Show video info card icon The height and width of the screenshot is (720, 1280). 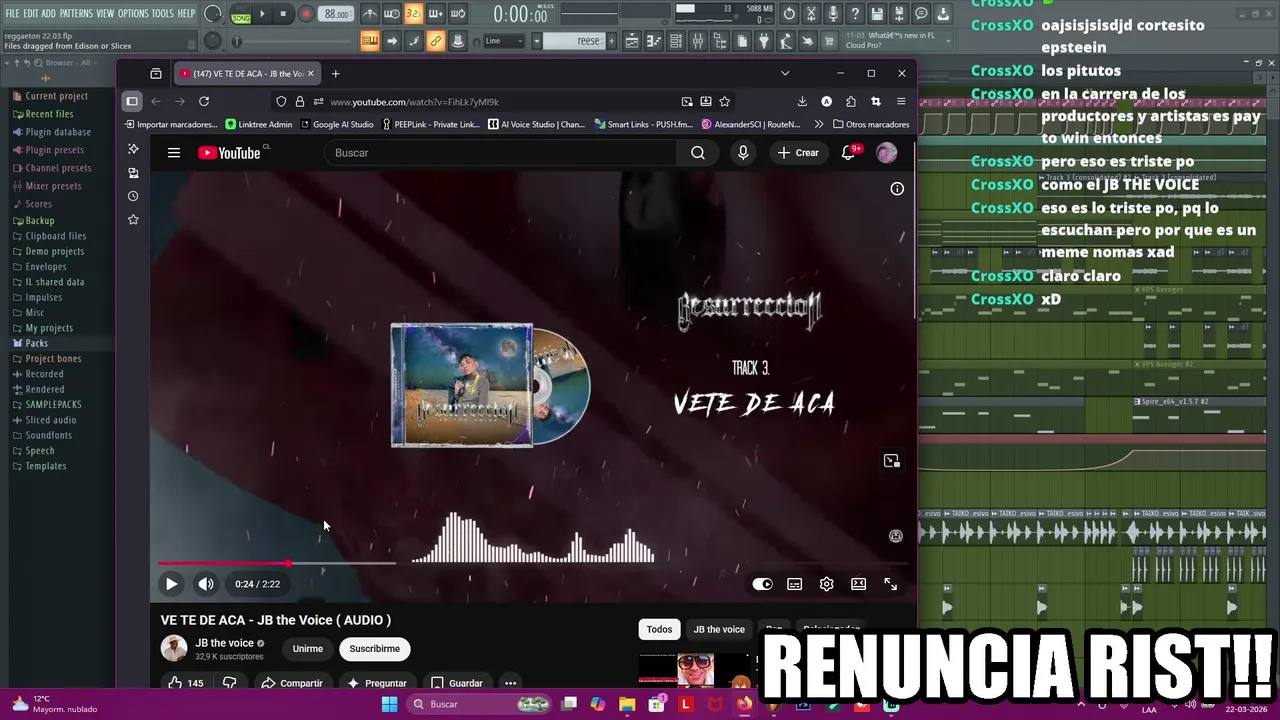(x=897, y=189)
